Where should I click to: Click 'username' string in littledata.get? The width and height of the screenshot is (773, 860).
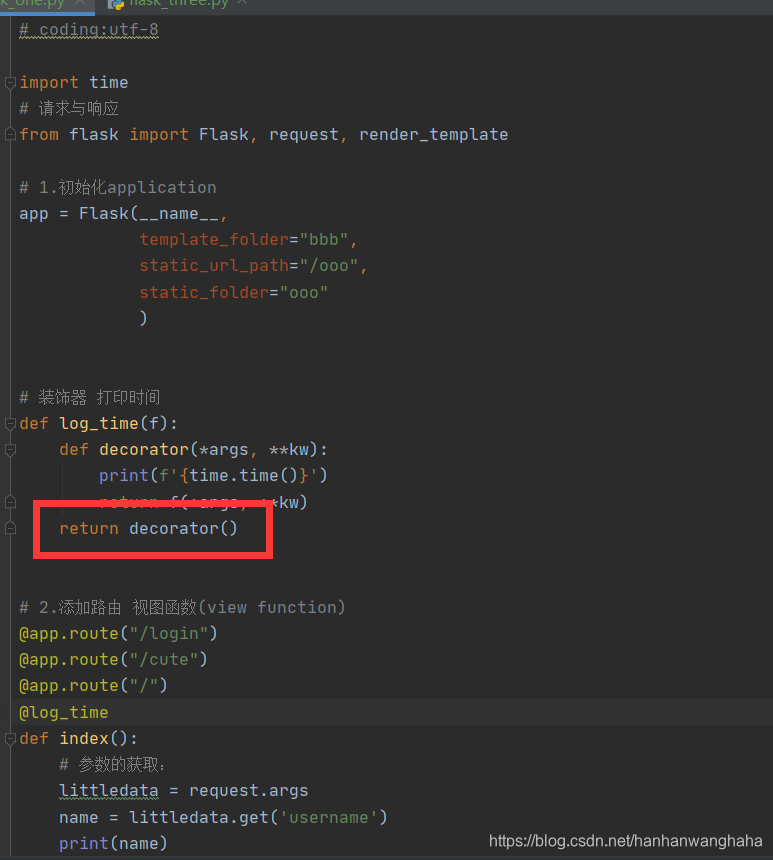coord(329,818)
